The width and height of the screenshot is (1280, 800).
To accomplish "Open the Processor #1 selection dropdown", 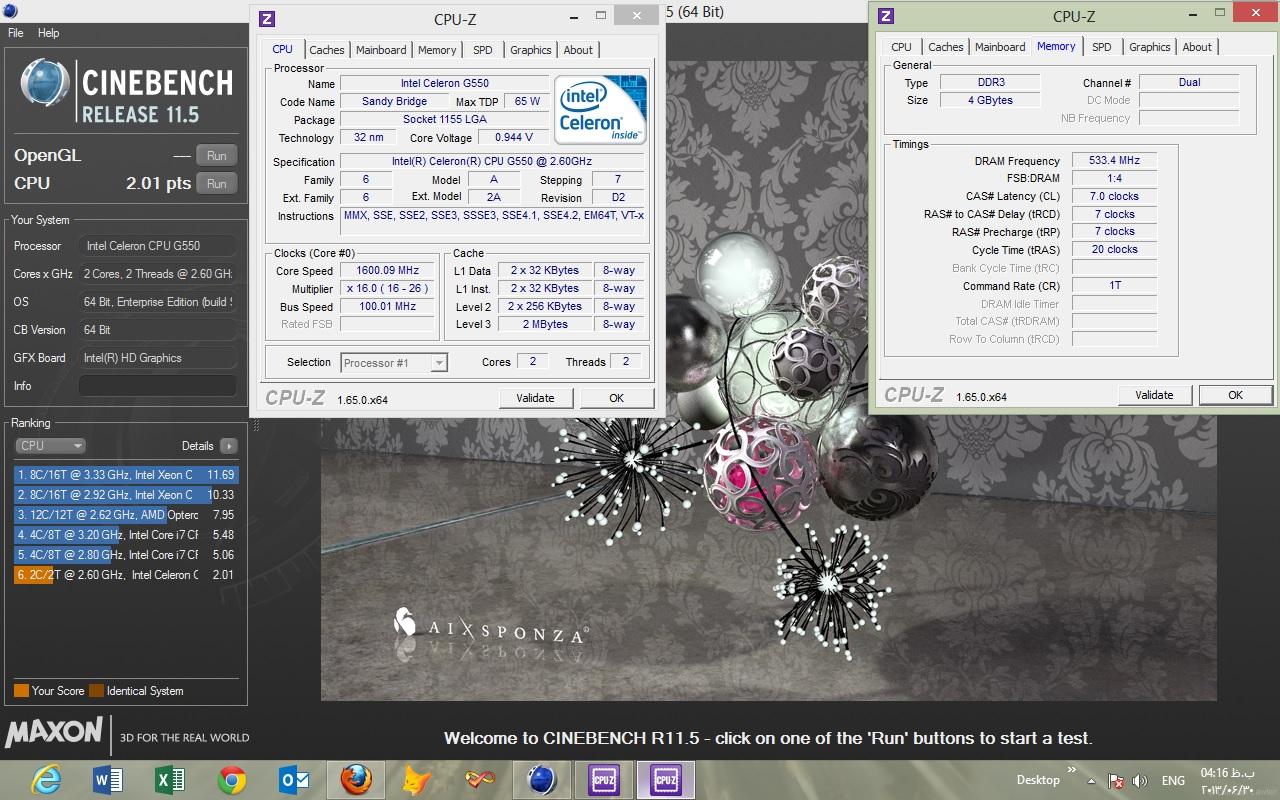I will [394, 363].
